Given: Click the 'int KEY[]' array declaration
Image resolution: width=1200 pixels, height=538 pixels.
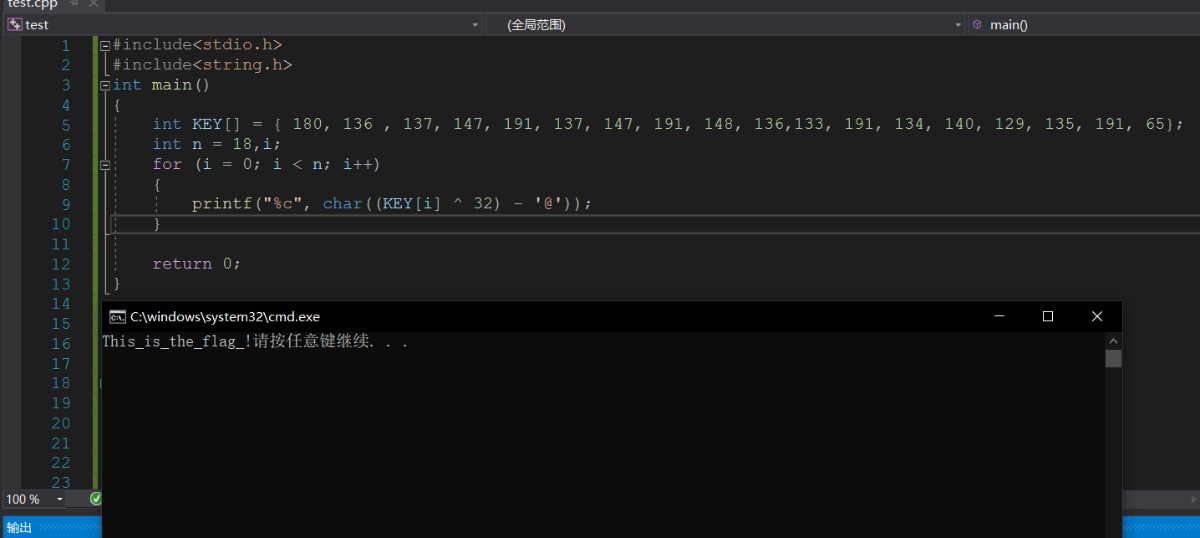Looking at the screenshot, I should tap(668, 124).
